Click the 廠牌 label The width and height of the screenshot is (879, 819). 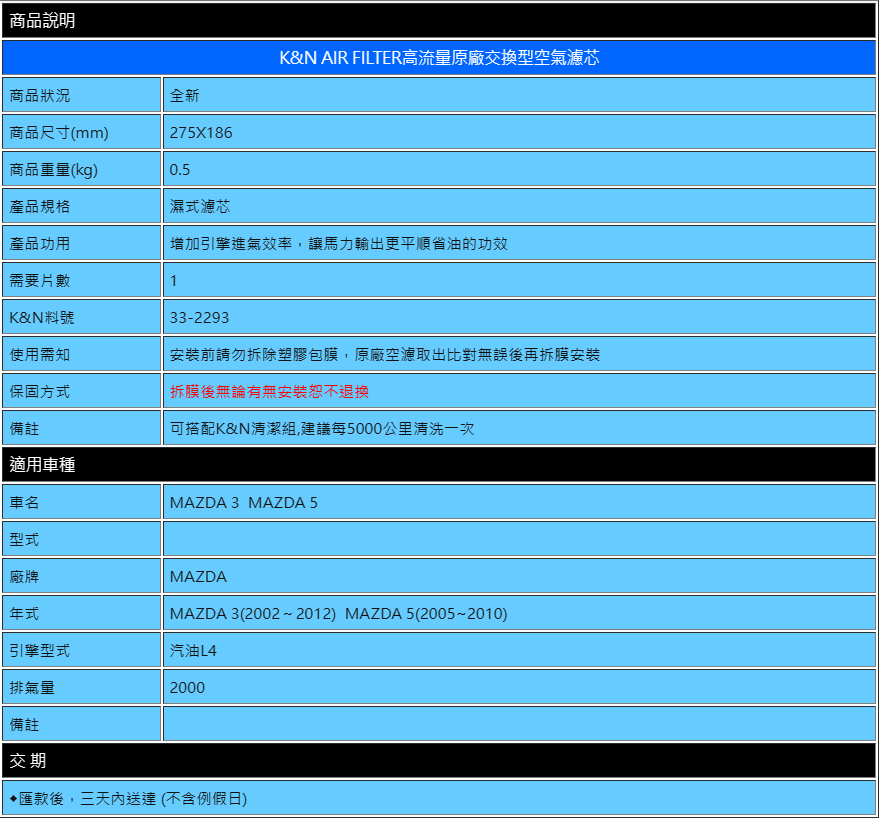click(x=24, y=577)
